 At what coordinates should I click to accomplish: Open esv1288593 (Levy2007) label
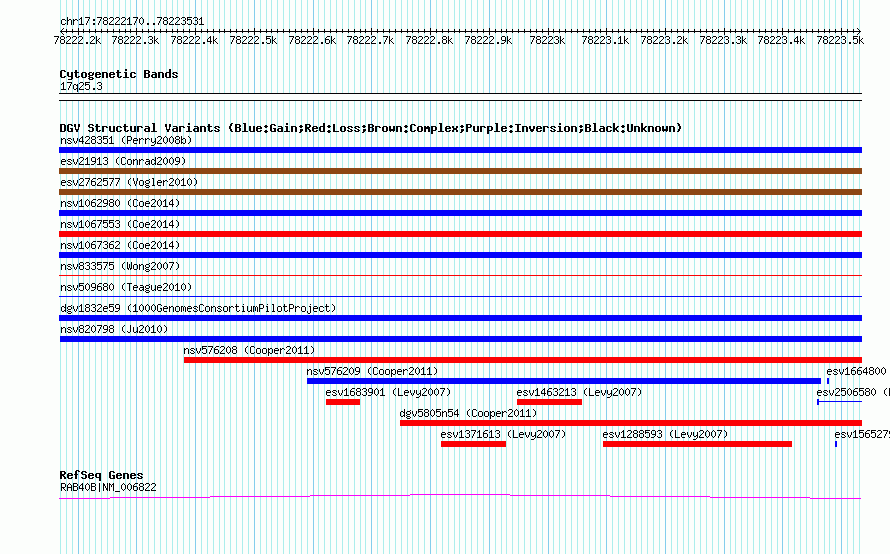click(665, 434)
